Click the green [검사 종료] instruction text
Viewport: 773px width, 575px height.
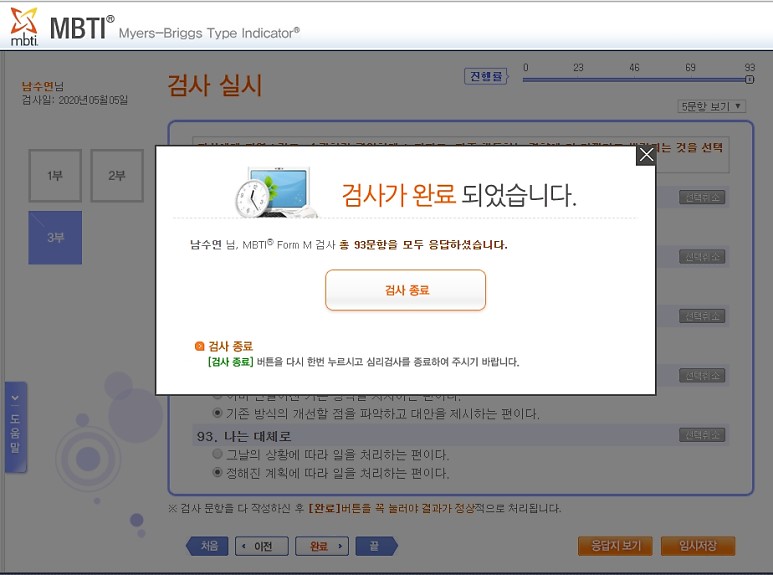230,361
